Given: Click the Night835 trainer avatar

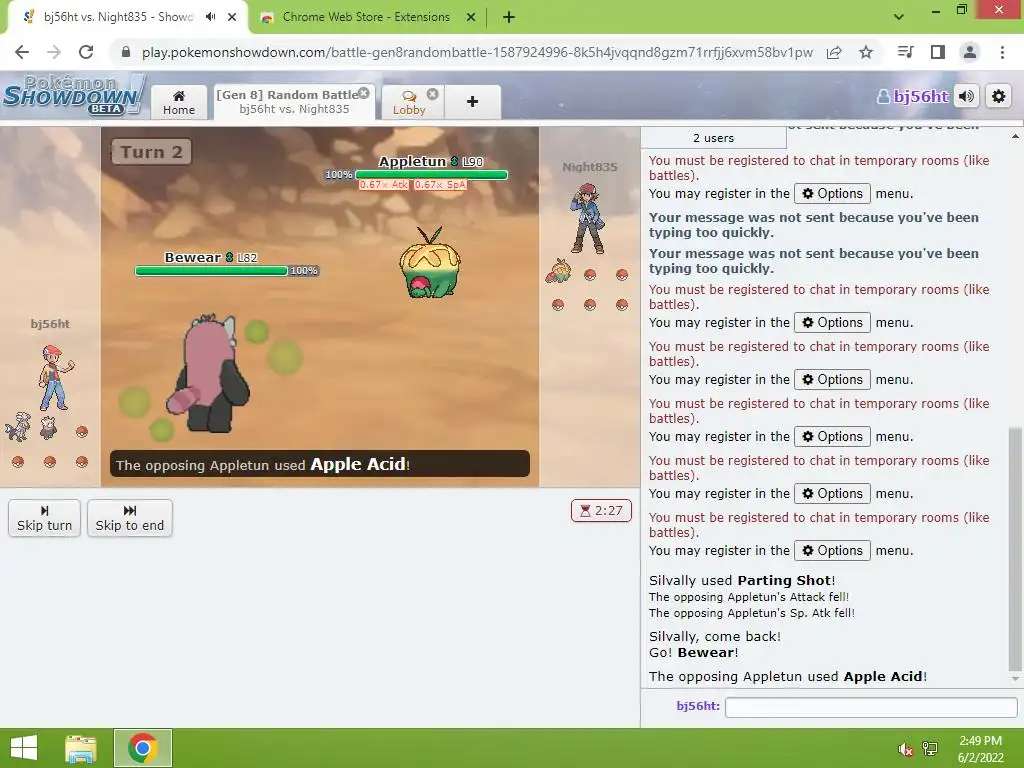Looking at the screenshot, I should tap(588, 218).
